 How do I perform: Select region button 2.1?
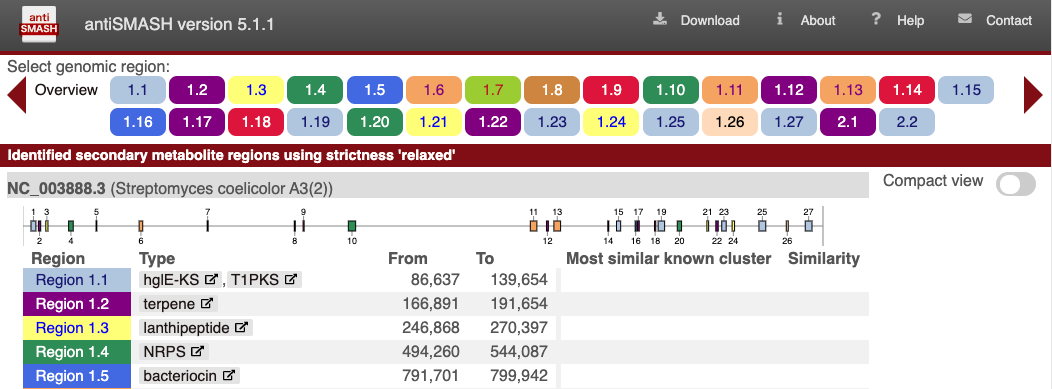pyautogui.click(x=848, y=122)
